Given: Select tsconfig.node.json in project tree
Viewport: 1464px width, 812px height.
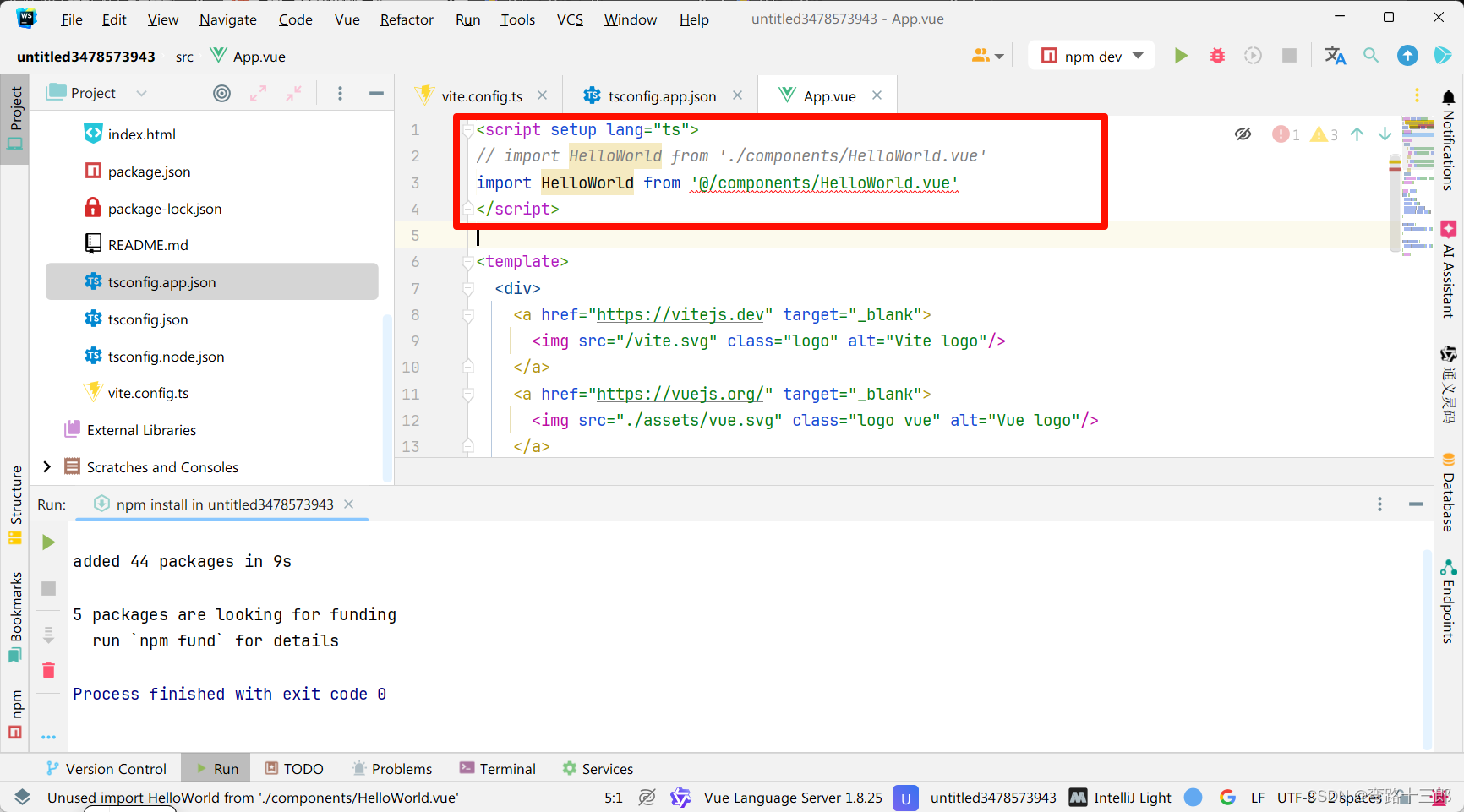Looking at the screenshot, I should pyautogui.click(x=166, y=357).
